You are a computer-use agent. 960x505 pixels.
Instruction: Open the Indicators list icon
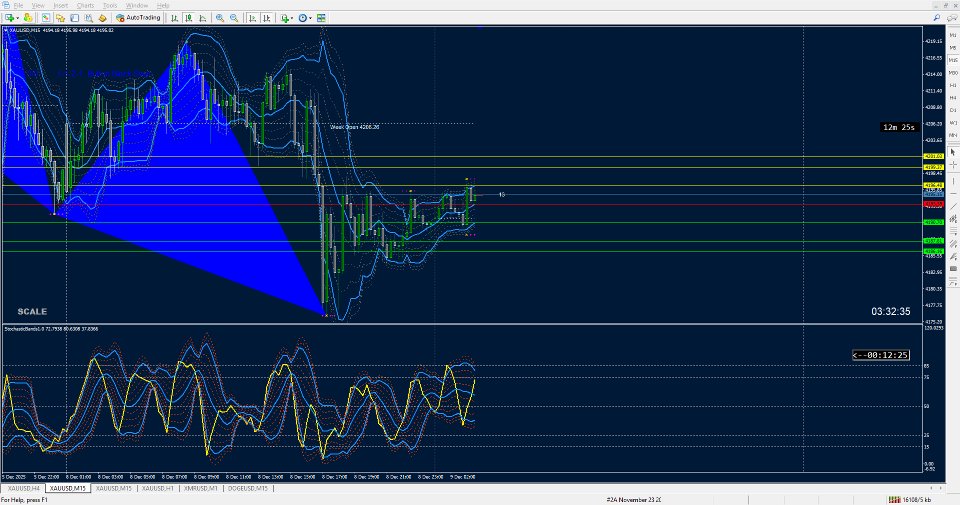285,18
